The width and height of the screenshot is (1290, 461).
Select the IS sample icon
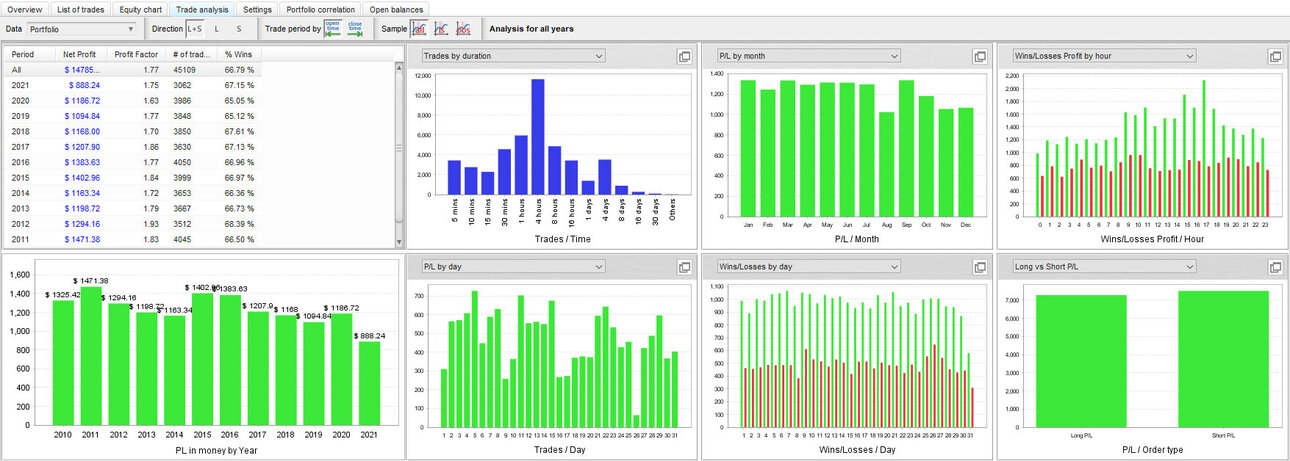pos(440,29)
